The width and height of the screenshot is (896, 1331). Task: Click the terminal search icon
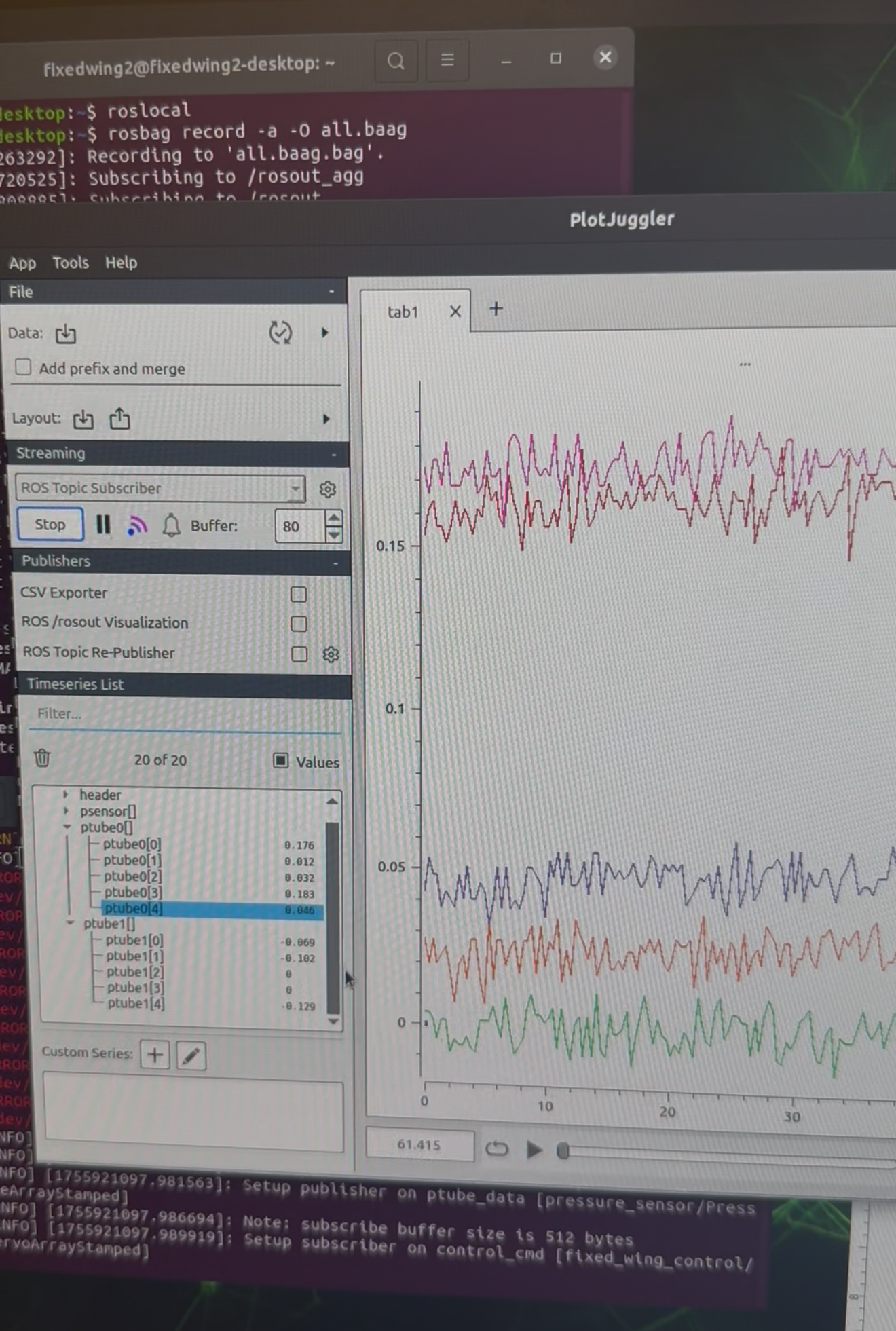point(396,61)
